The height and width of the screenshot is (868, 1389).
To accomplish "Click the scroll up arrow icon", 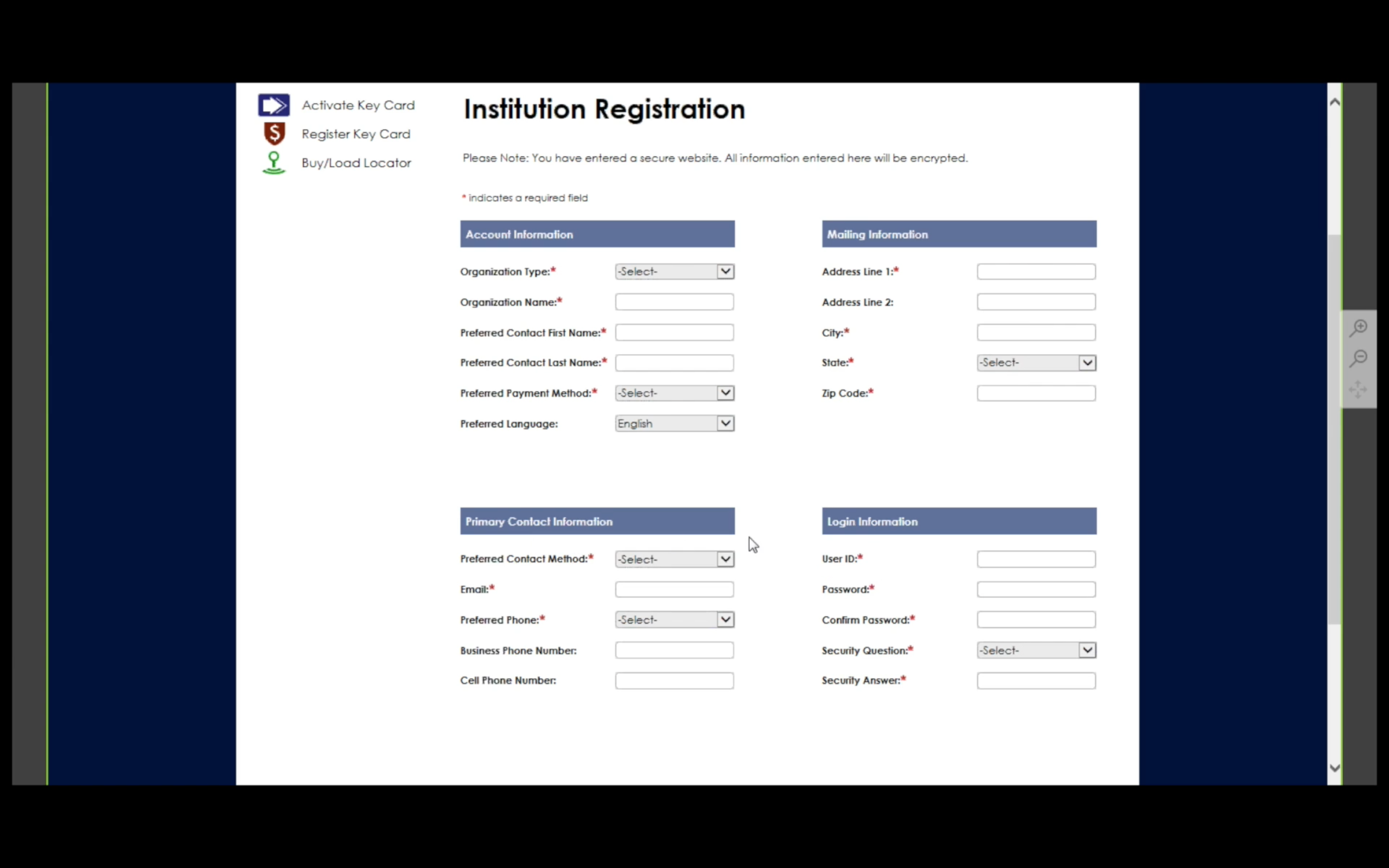I will pos(1335,102).
